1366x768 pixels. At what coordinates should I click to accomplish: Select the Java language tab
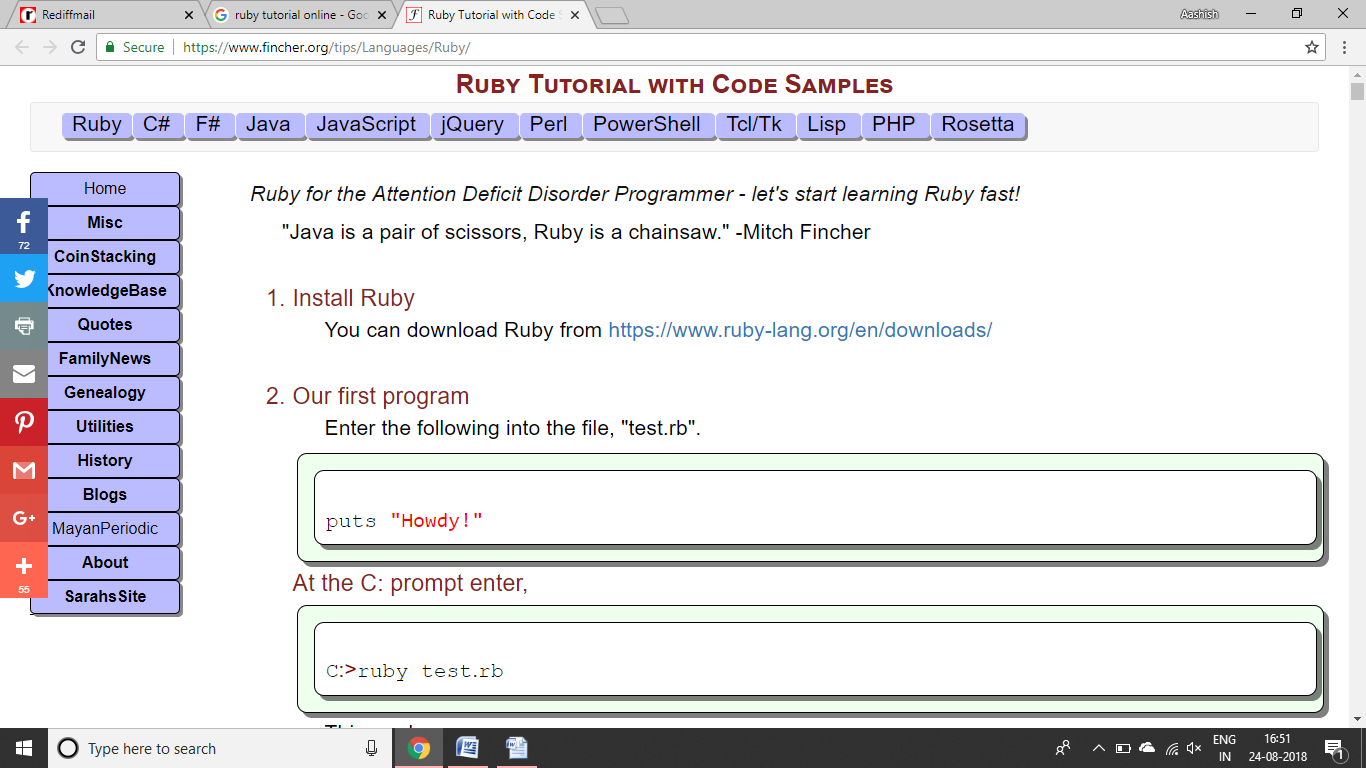[x=268, y=125]
